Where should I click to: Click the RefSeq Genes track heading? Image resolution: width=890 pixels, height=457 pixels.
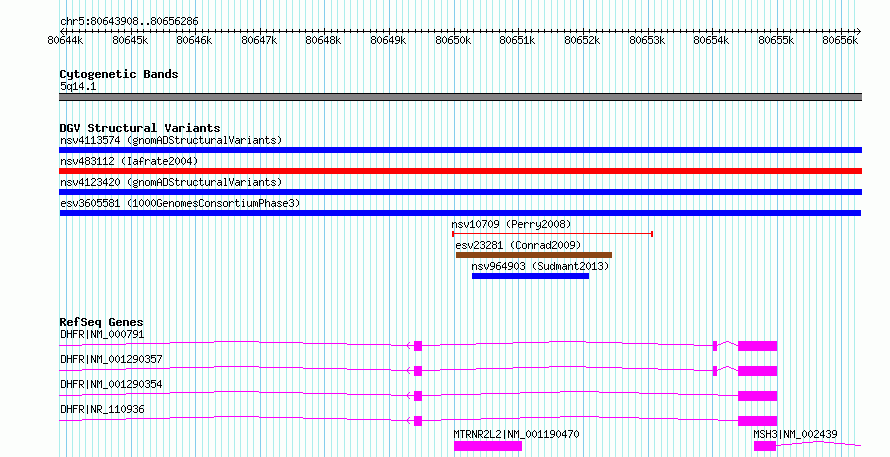point(101,322)
